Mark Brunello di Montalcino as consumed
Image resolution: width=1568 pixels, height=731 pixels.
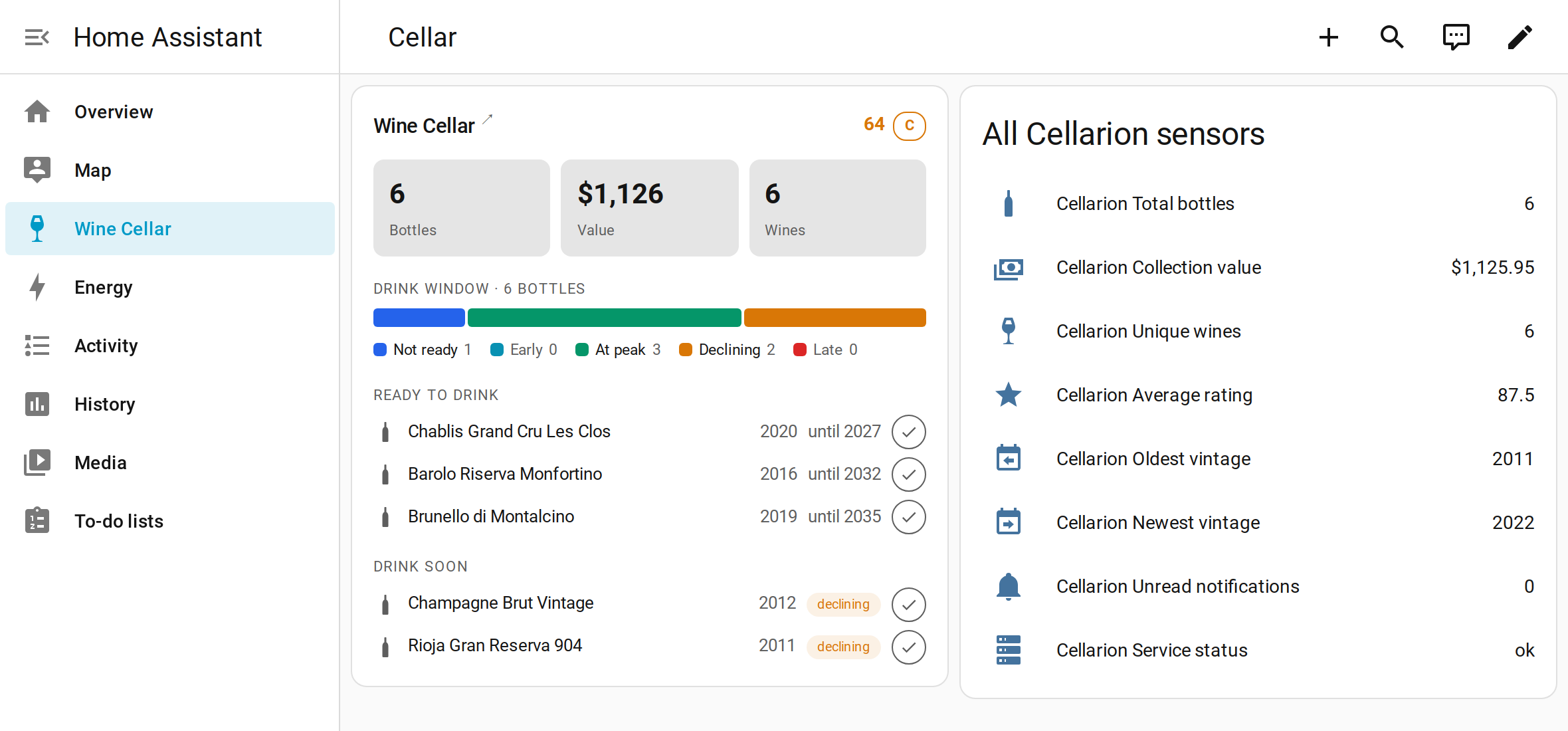[x=909, y=517]
